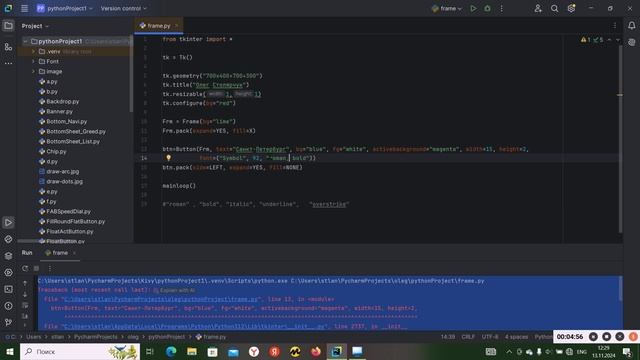The height and width of the screenshot is (360, 640).
Task: Open tkinter __init__.py traceback link
Action: [x=196, y=327]
